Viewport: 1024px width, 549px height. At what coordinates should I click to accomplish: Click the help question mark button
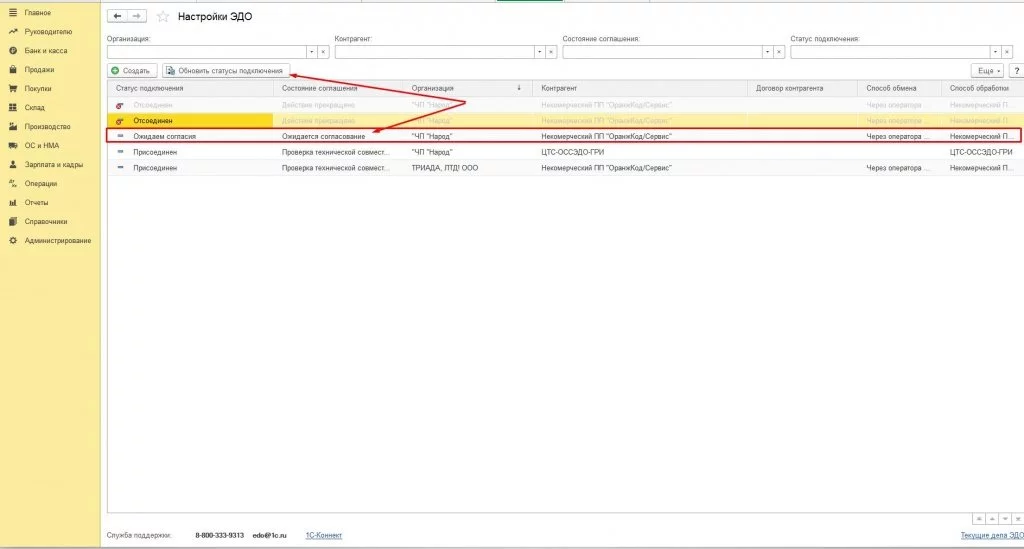[x=1016, y=71]
